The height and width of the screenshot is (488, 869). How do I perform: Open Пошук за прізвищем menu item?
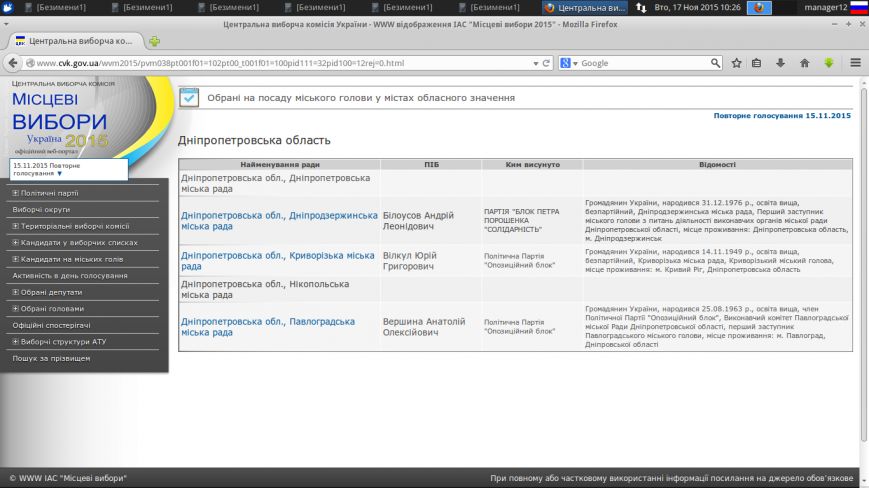pos(51,358)
